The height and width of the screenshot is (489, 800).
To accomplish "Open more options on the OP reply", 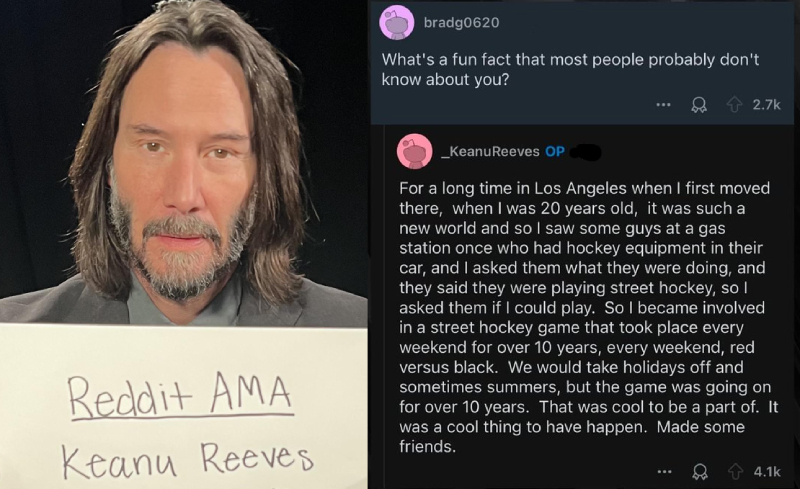I will coord(664,472).
